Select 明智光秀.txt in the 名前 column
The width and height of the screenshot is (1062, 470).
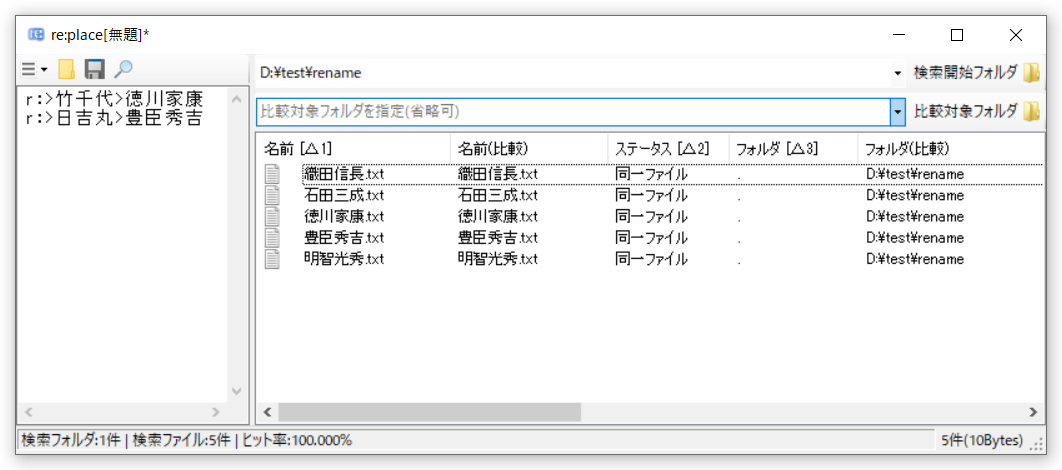coord(344,259)
